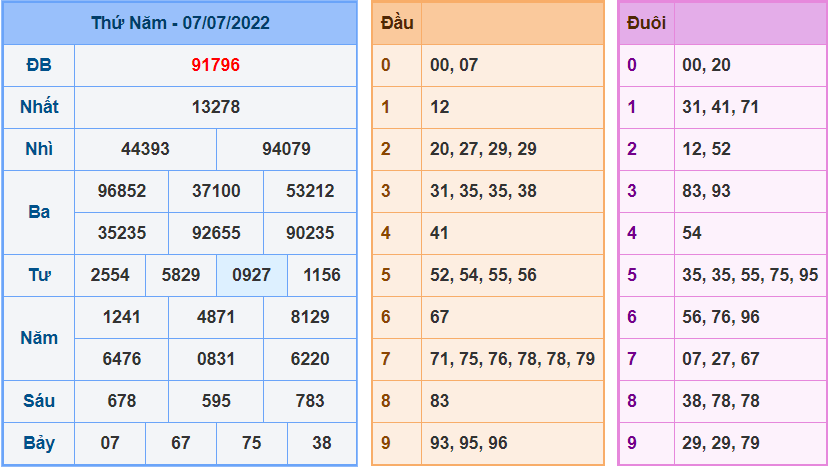Image resolution: width=829 pixels, height=467 pixels.
Task: Select seventh prize number 38
Action: (322, 443)
